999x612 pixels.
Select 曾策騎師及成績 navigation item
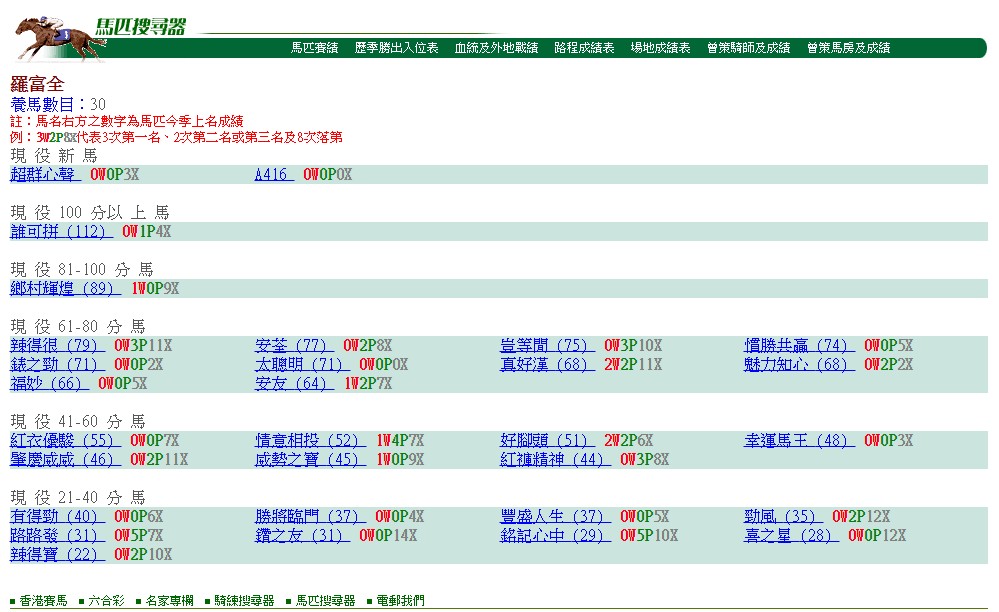749,48
